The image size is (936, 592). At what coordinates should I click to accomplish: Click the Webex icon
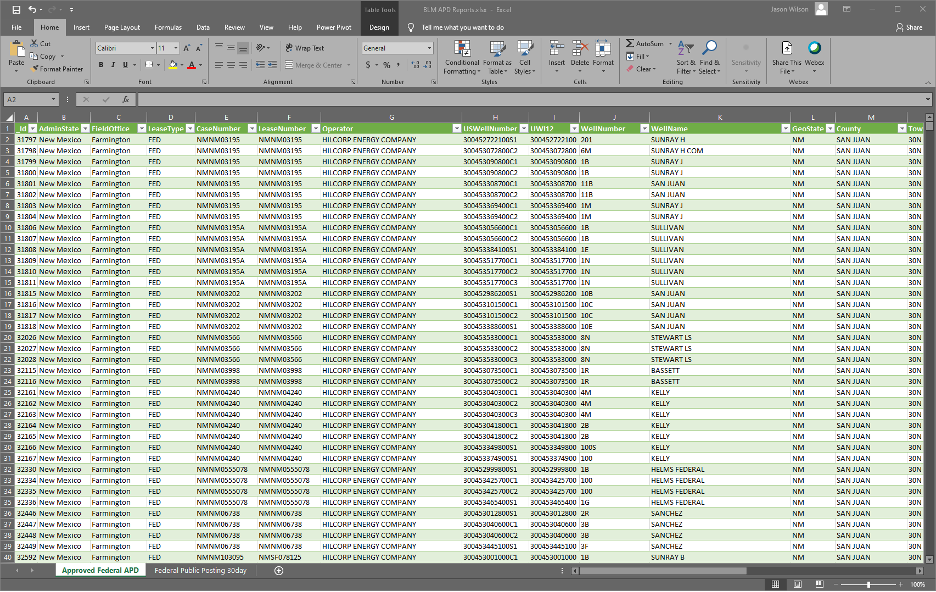(x=814, y=48)
